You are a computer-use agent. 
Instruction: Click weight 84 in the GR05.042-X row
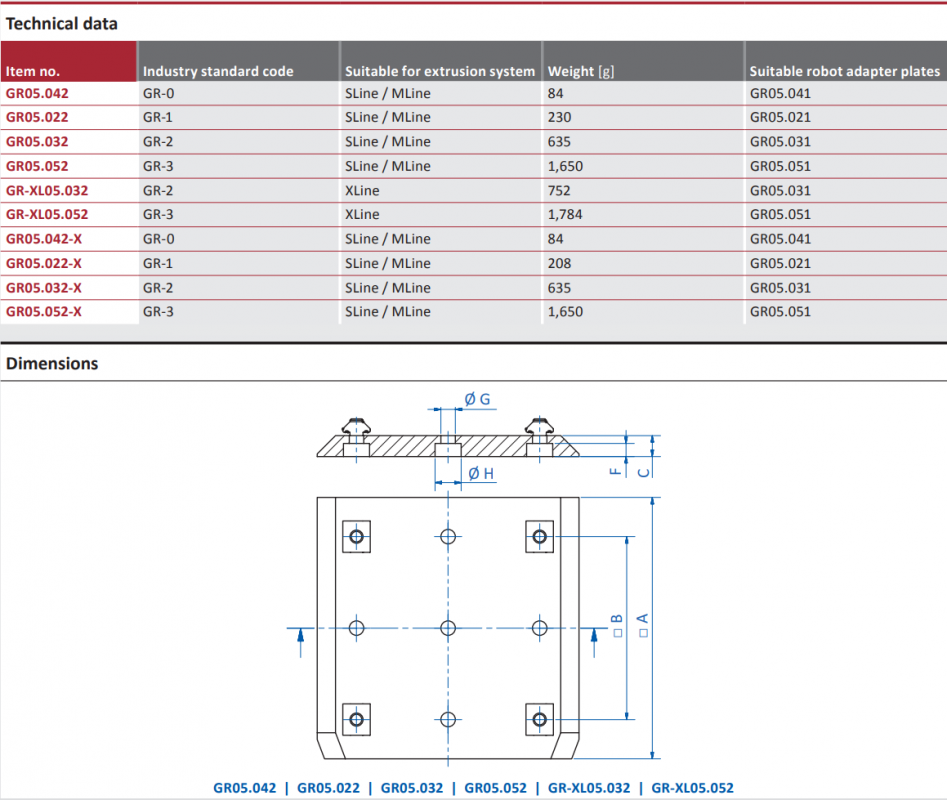tap(556, 239)
